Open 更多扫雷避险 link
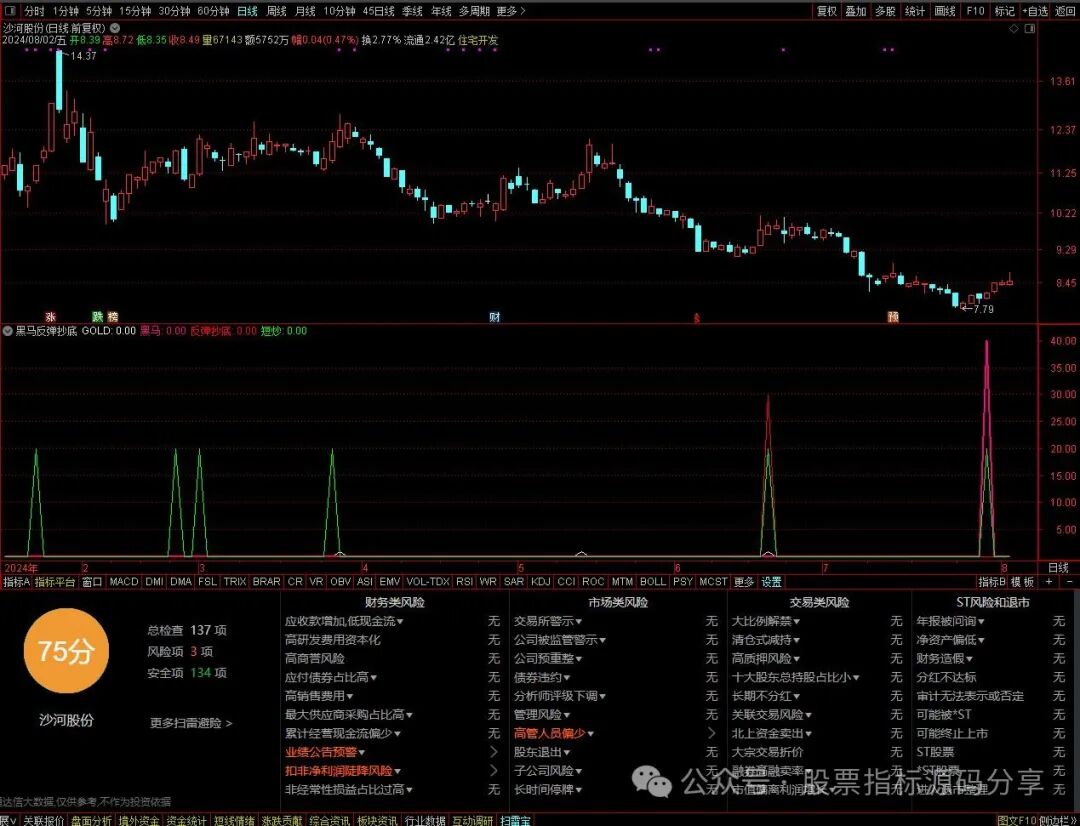This screenshot has width=1080, height=826. coord(191,723)
